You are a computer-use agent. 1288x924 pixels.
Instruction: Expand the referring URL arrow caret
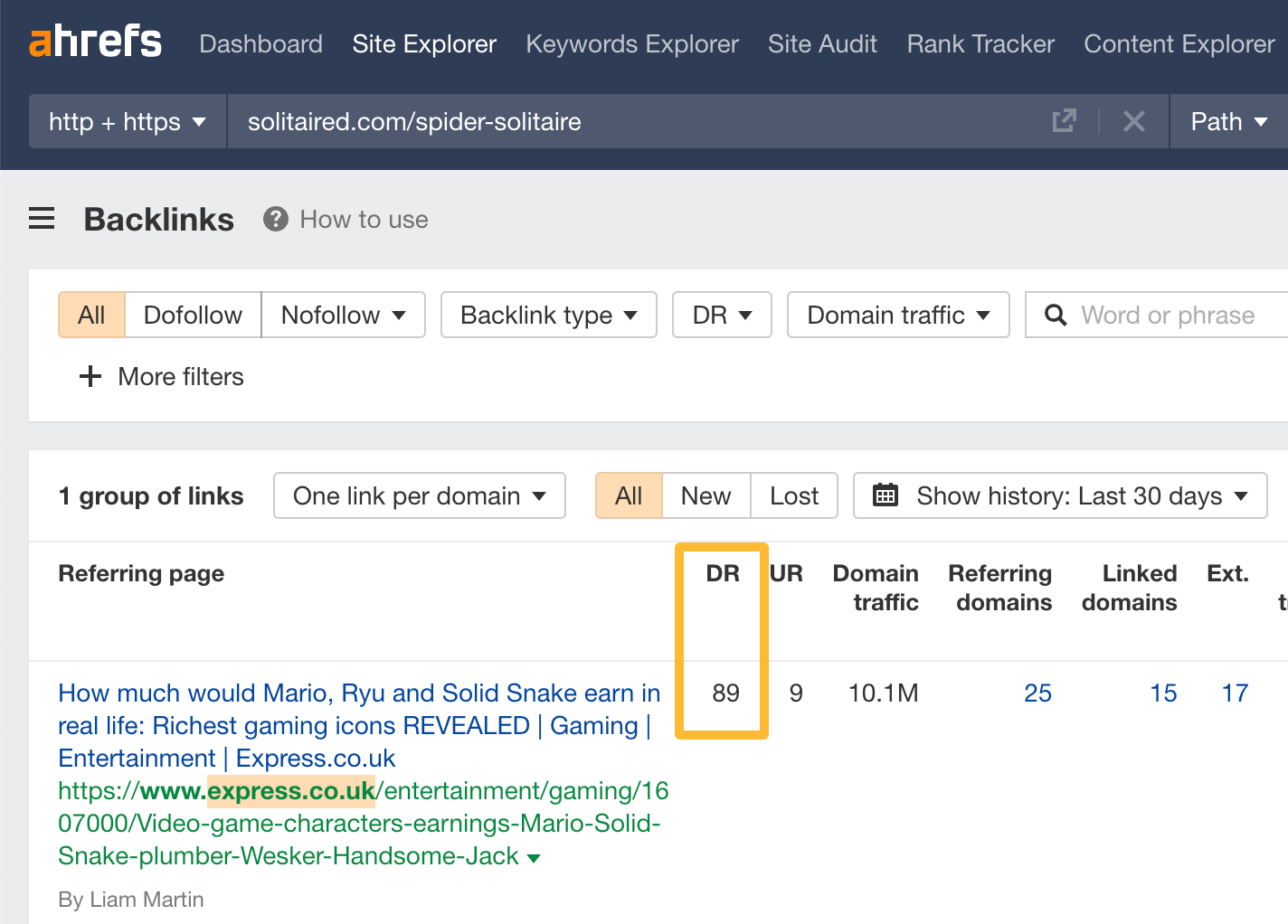tap(534, 858)
